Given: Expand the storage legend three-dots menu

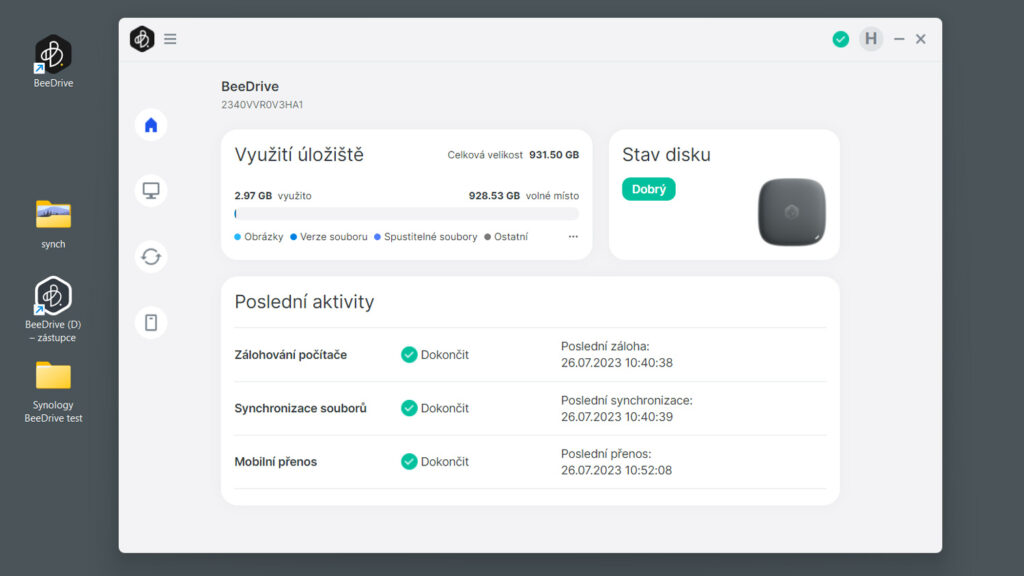Looking at the screenshot, I should click(x=573, y=237).
